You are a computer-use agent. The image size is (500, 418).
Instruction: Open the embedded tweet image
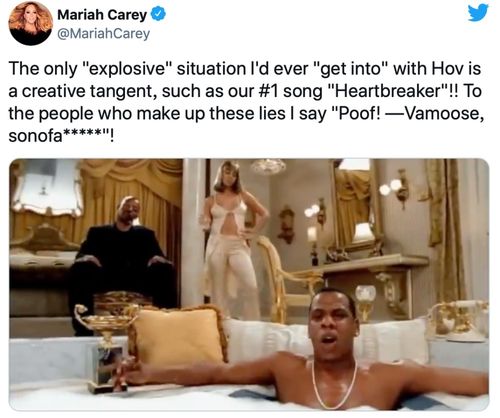pos(249,285)
